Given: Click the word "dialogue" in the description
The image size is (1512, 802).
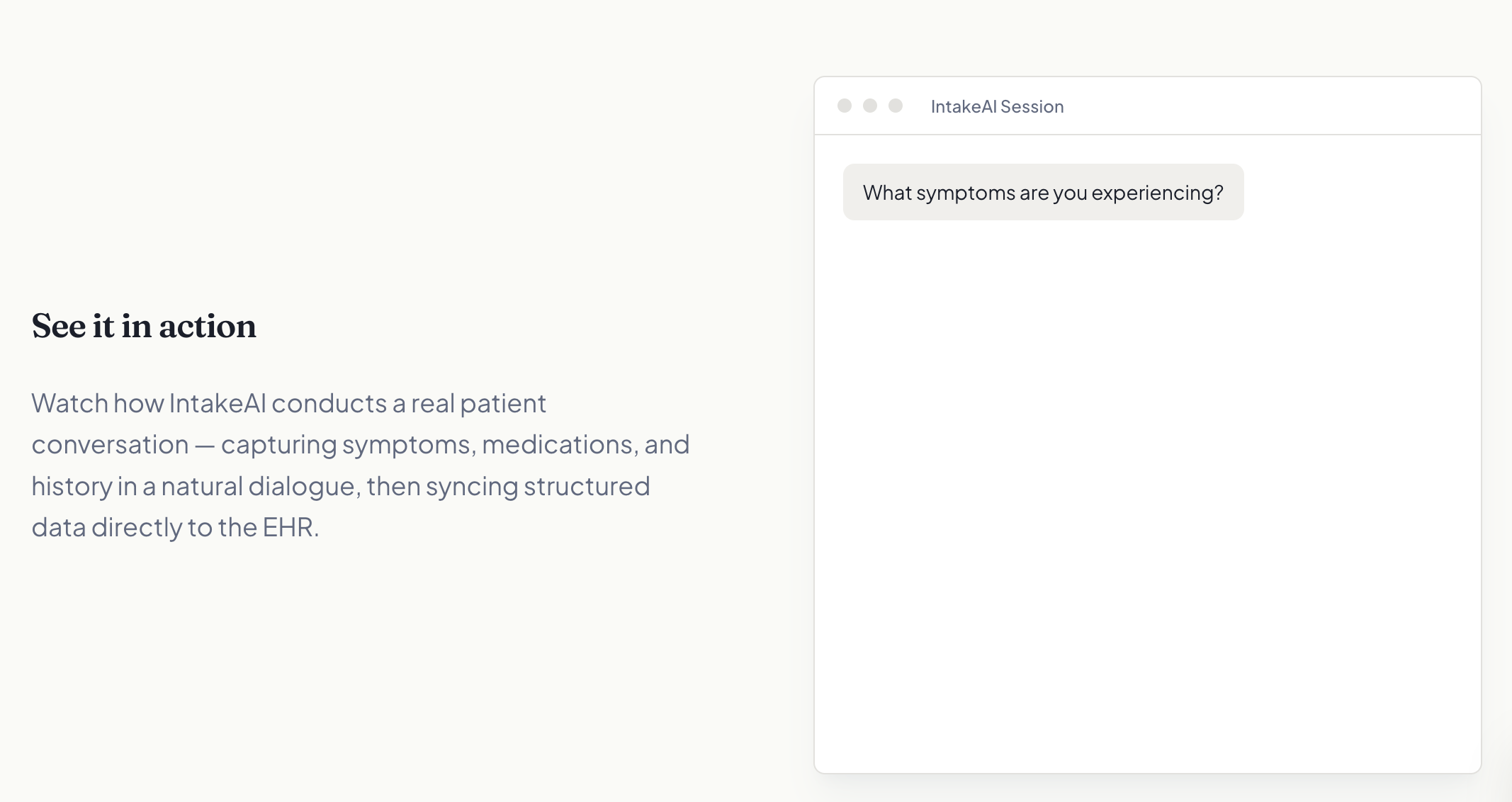Looking at the screenshot, I should coord(301,486).
